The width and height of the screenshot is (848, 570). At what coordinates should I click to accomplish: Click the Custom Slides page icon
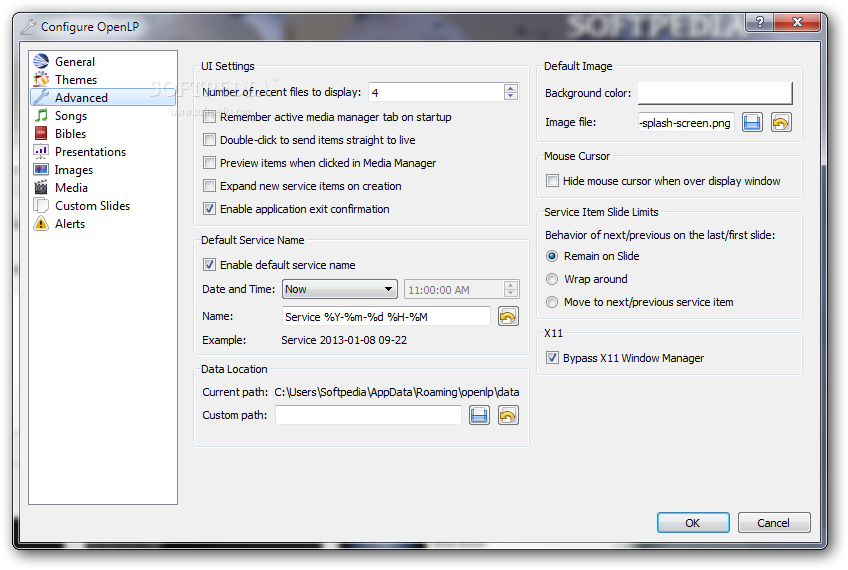41,206
